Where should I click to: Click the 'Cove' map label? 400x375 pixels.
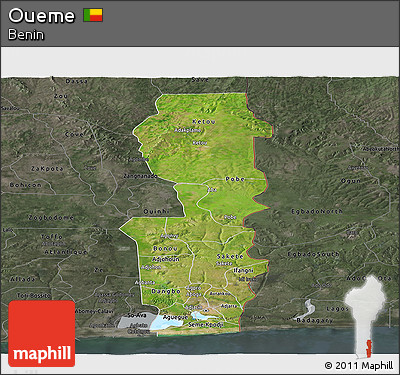74,135
